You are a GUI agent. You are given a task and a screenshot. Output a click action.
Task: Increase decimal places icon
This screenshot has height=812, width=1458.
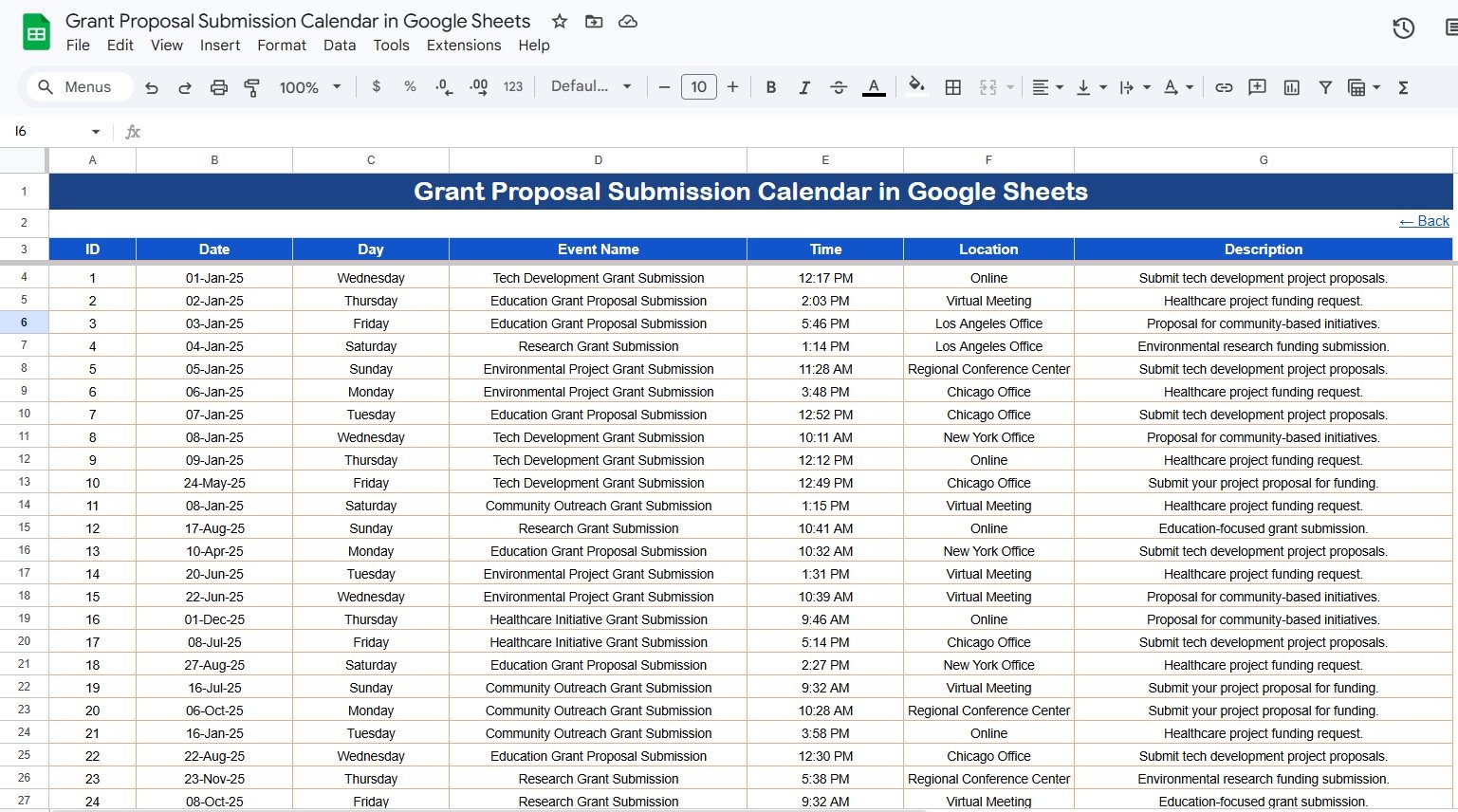point(478,86)
